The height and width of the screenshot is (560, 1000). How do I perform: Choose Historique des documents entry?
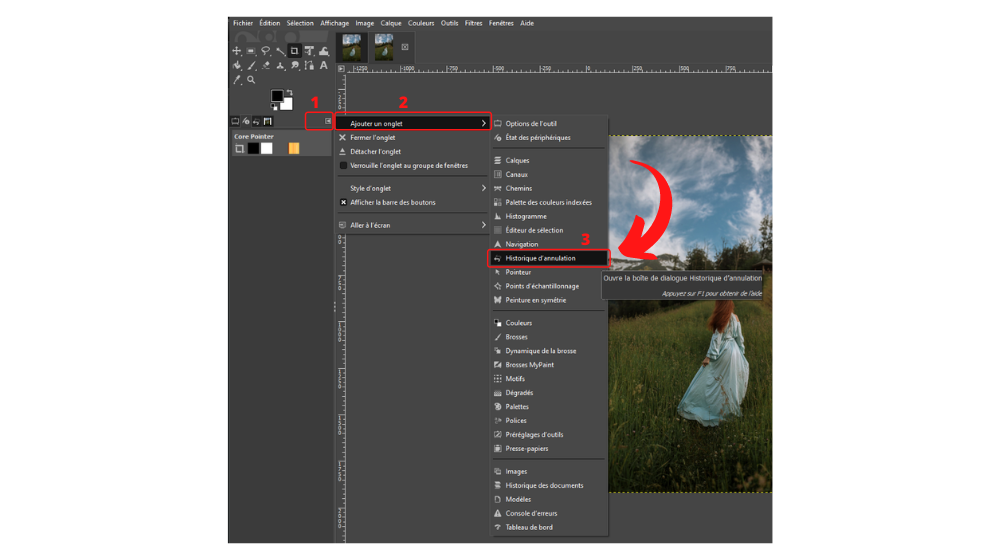pos(548,485)
